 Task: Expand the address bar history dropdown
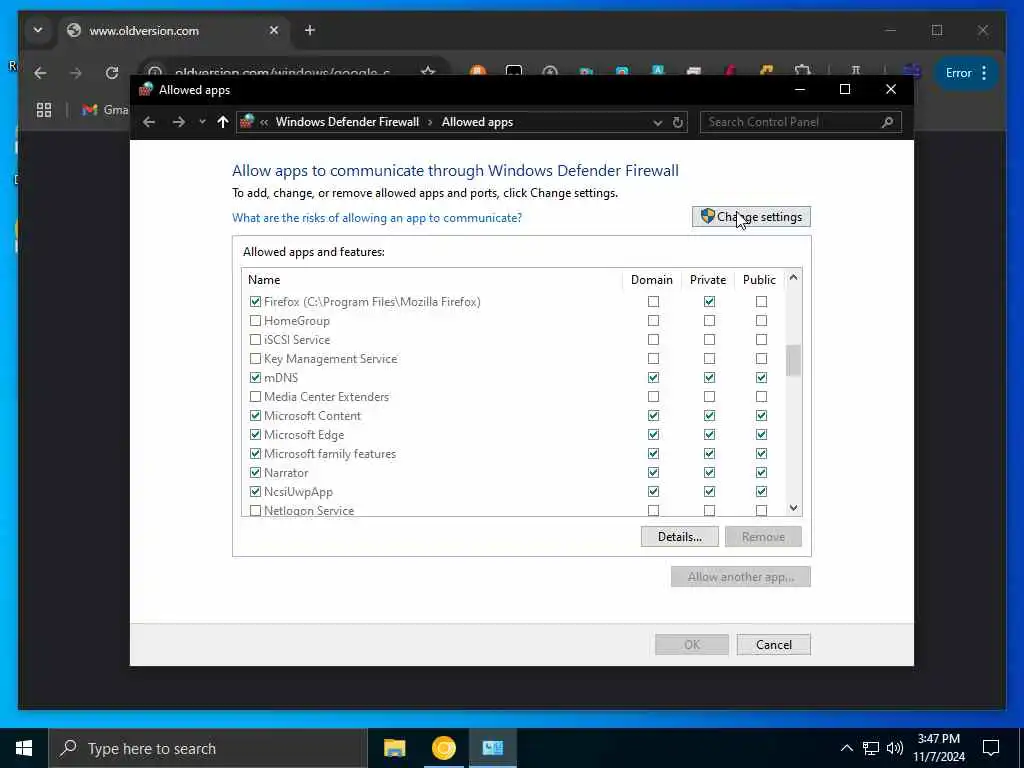click(658, 123)
